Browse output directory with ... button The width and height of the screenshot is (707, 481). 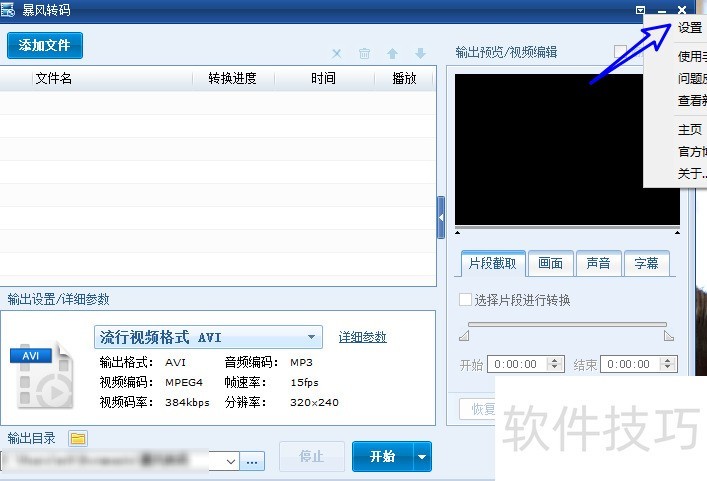click(252, 462)
